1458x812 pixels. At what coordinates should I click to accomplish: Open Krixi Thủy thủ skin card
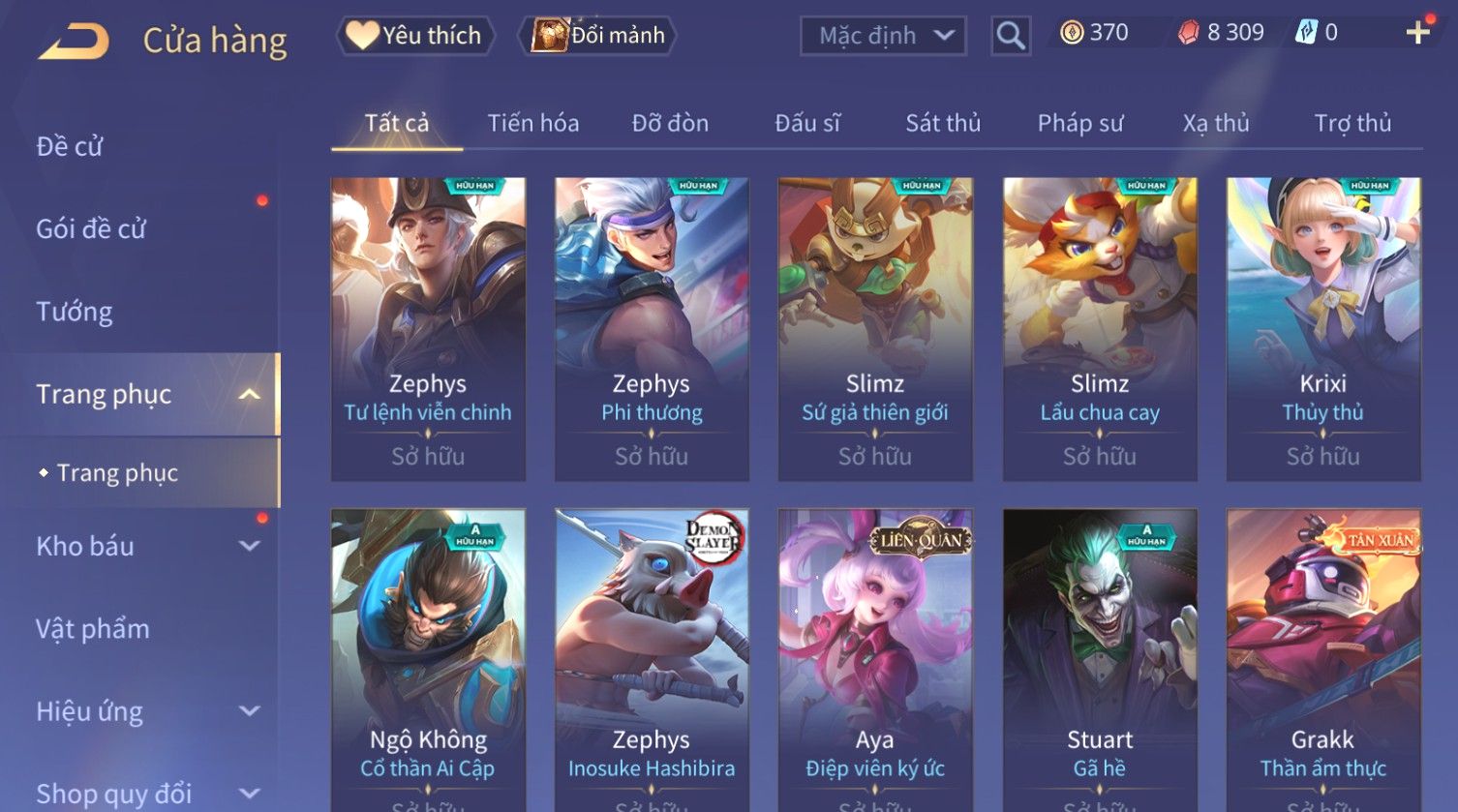click(1323, 329)
